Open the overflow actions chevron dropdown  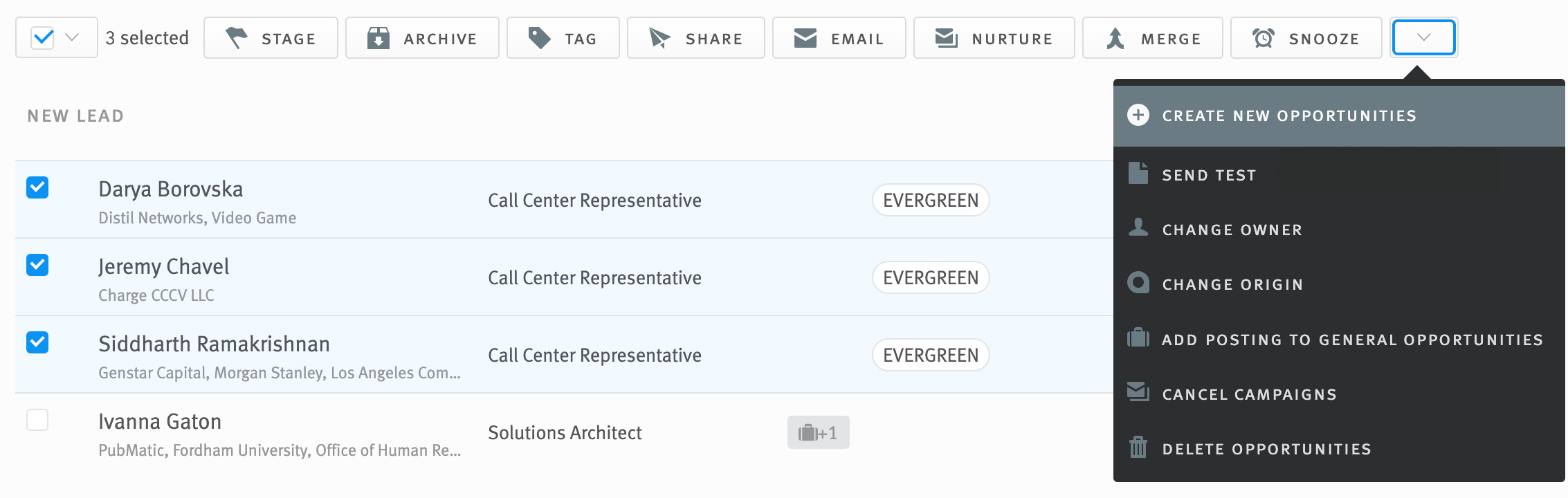[x=1423, y=37]
